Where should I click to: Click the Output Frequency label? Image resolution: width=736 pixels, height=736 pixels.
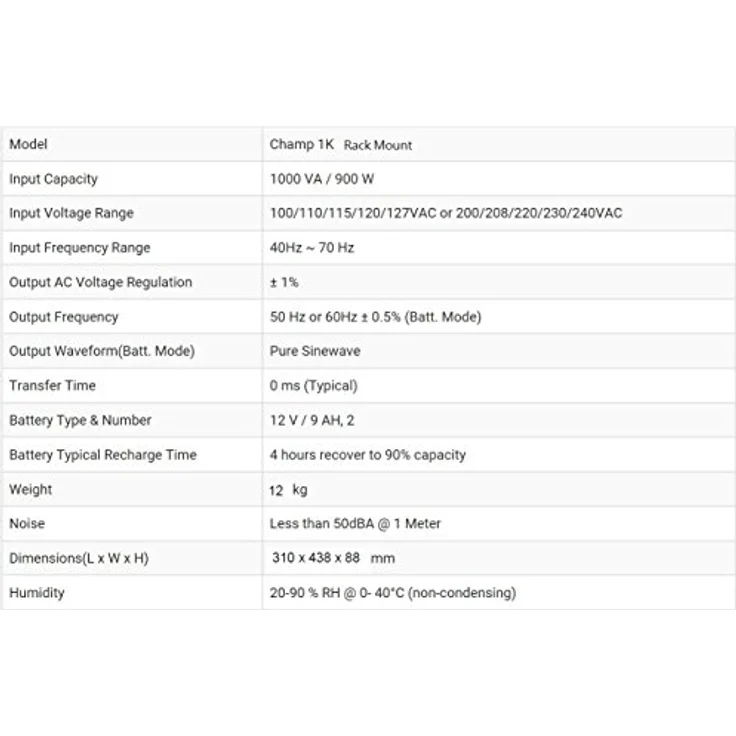64,317
